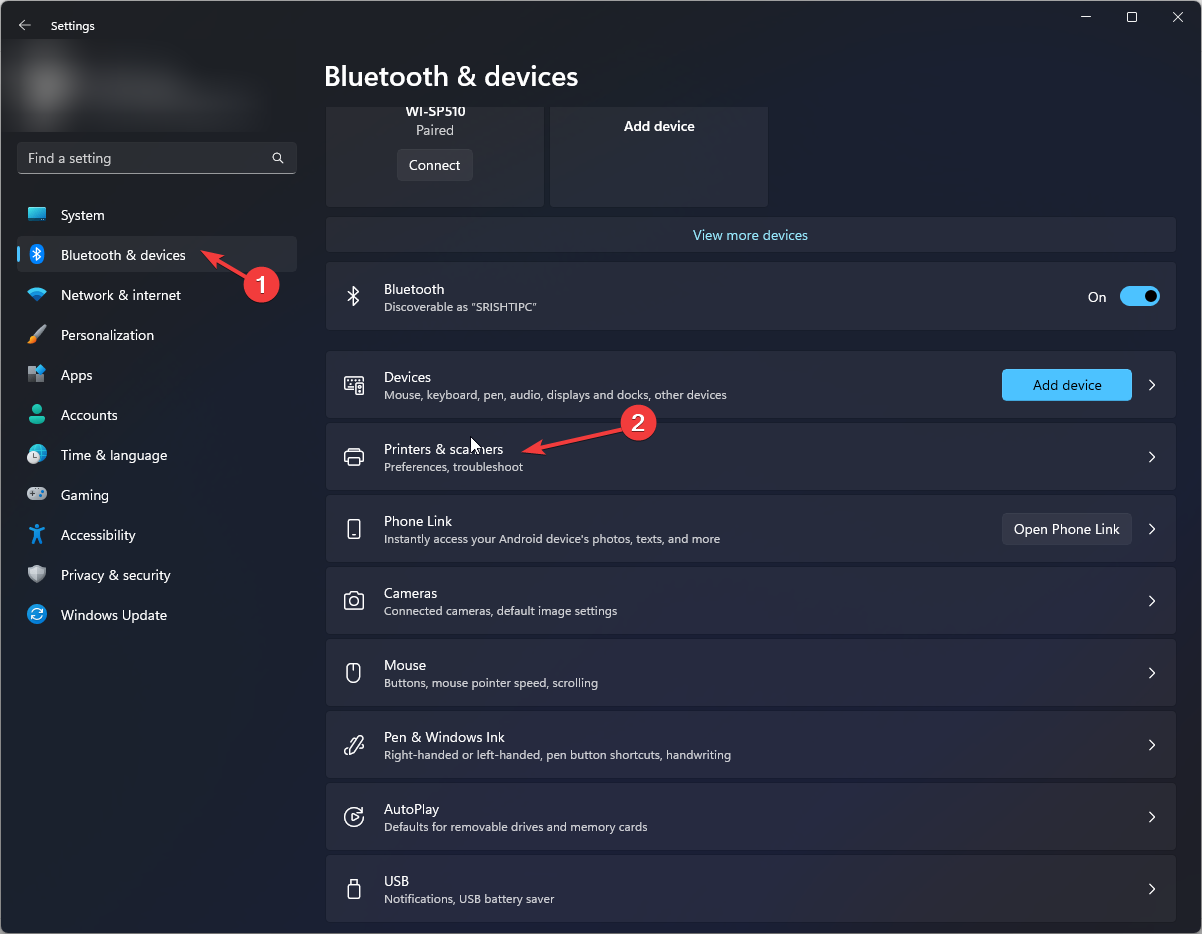Connect the paired WI-SP510 device

pos(435,165)
